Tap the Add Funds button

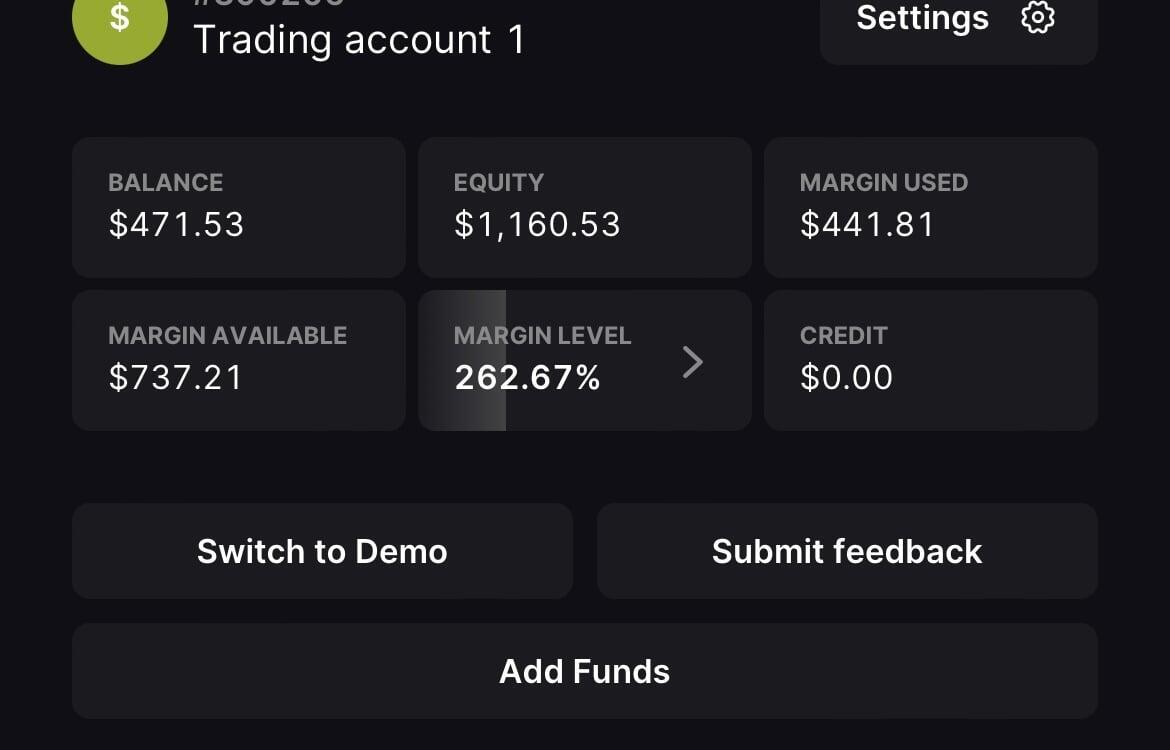point(584,671)
